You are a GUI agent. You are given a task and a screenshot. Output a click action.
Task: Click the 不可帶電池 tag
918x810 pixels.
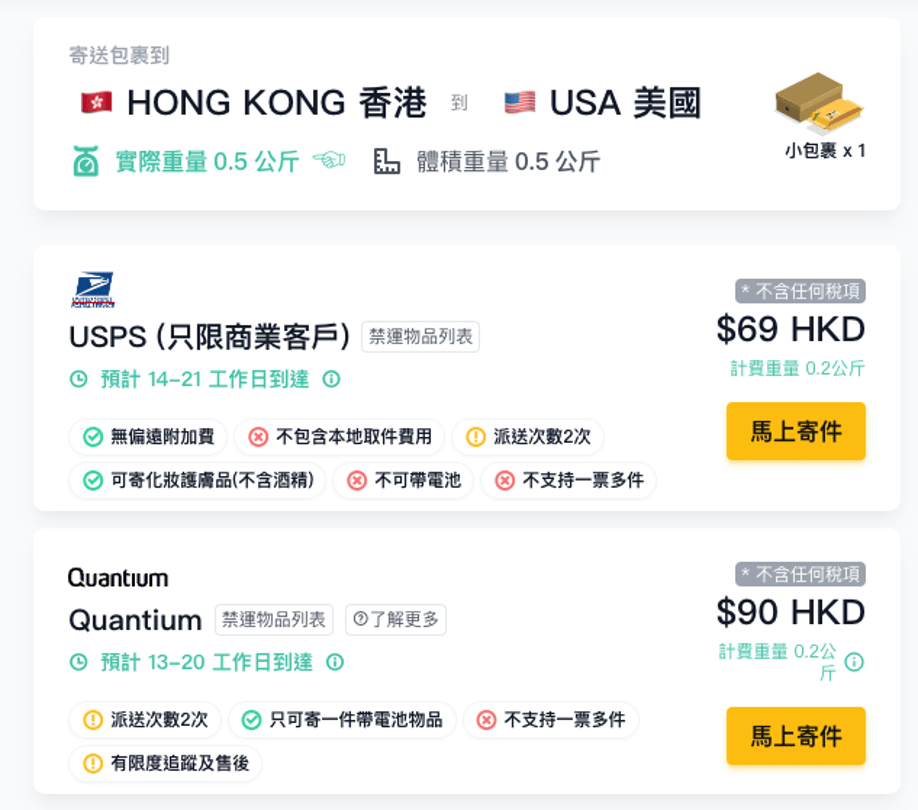(x=403, y=480)
